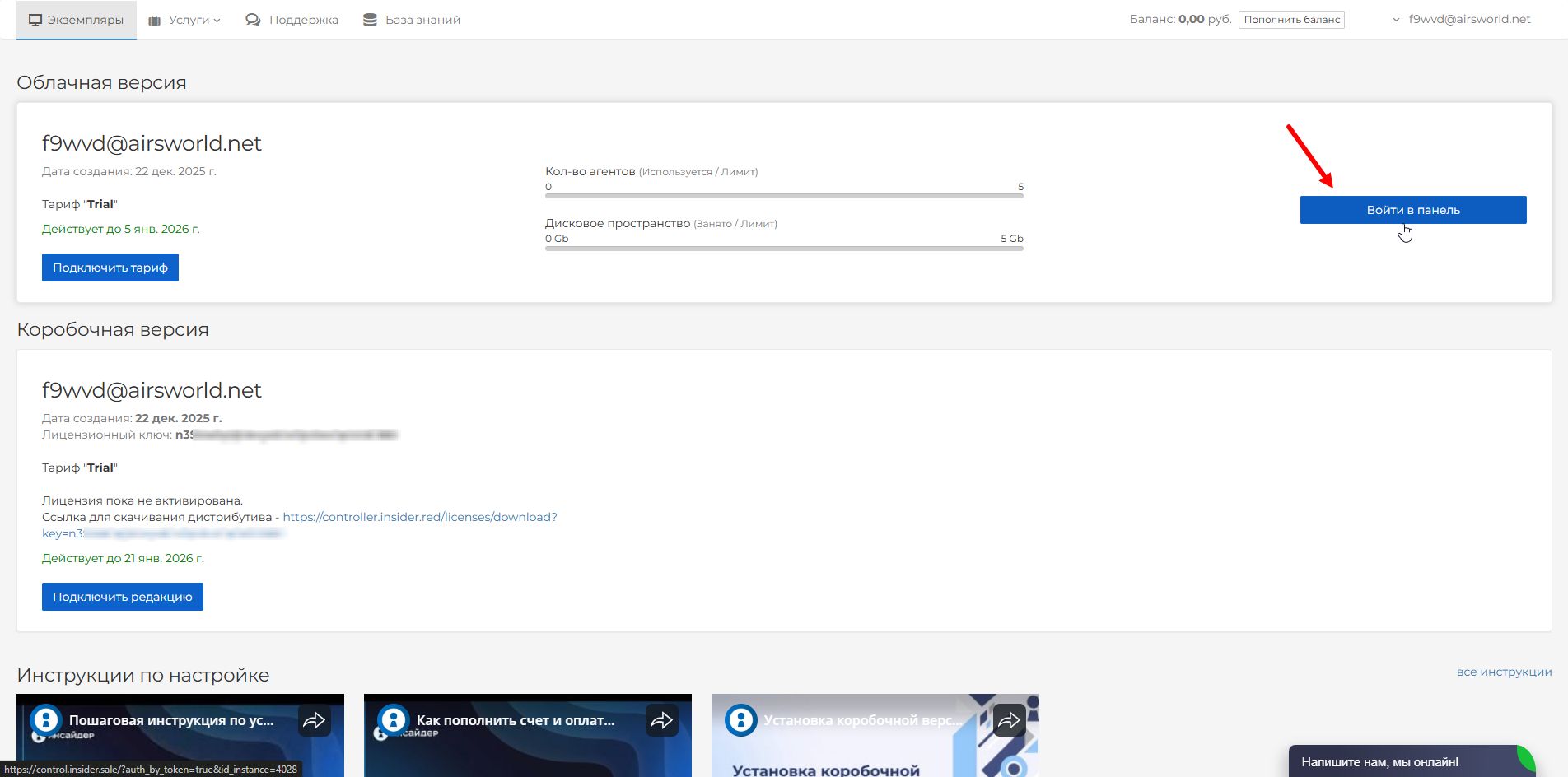Expand the Услуги dropdown menu
Image resolution: width=1568 pixels, height=777 pixels.
[194, 20]
